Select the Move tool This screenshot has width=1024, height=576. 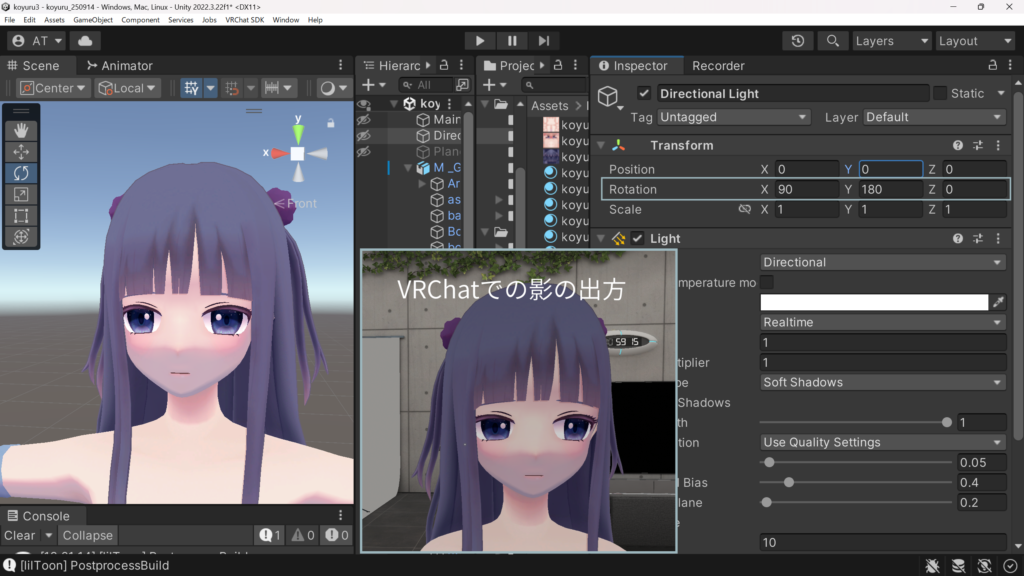tap(21, 152)
